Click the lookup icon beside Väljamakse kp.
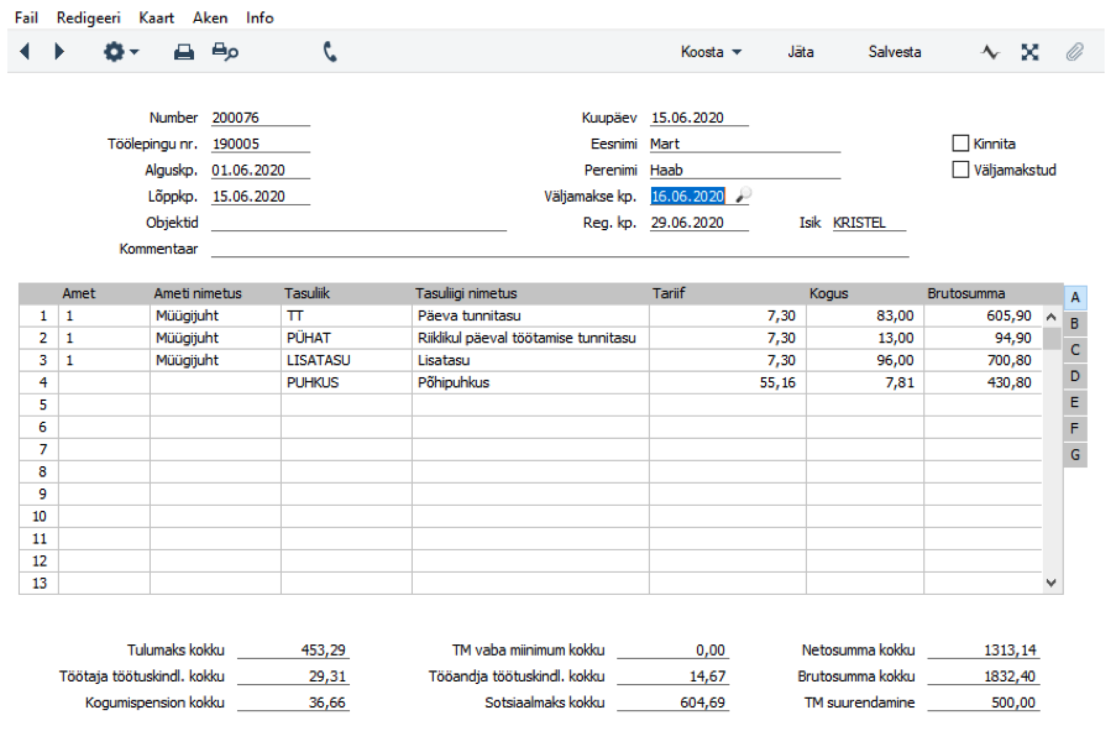1108x735 pixels. coord(743,196)
